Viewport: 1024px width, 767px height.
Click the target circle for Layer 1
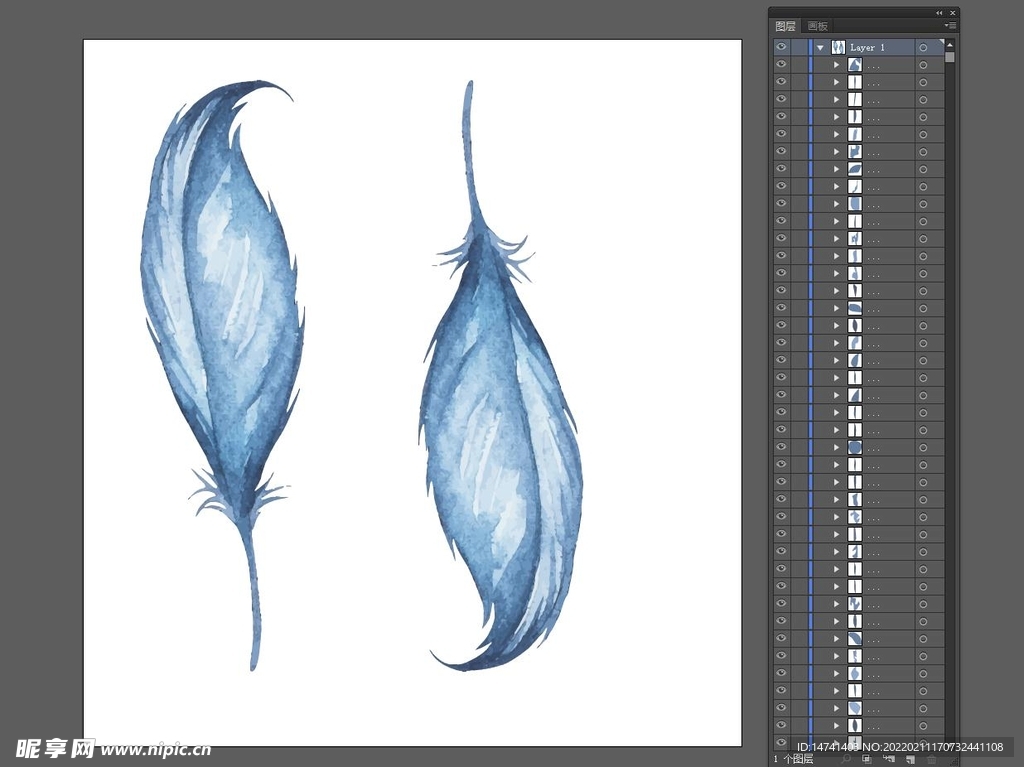[x=923, y=48]
